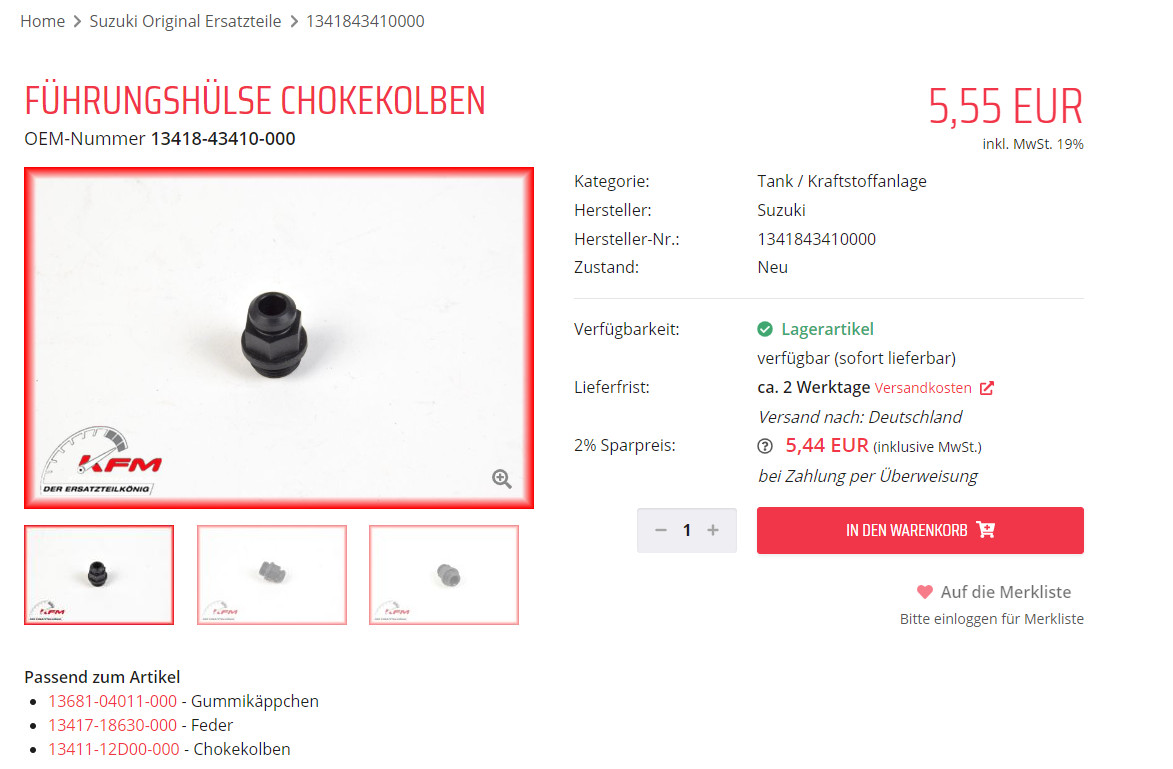The image size is (1173, 769).
Task: Click the green Lagerartikel checkmark icon
Action: pos(765,329)
